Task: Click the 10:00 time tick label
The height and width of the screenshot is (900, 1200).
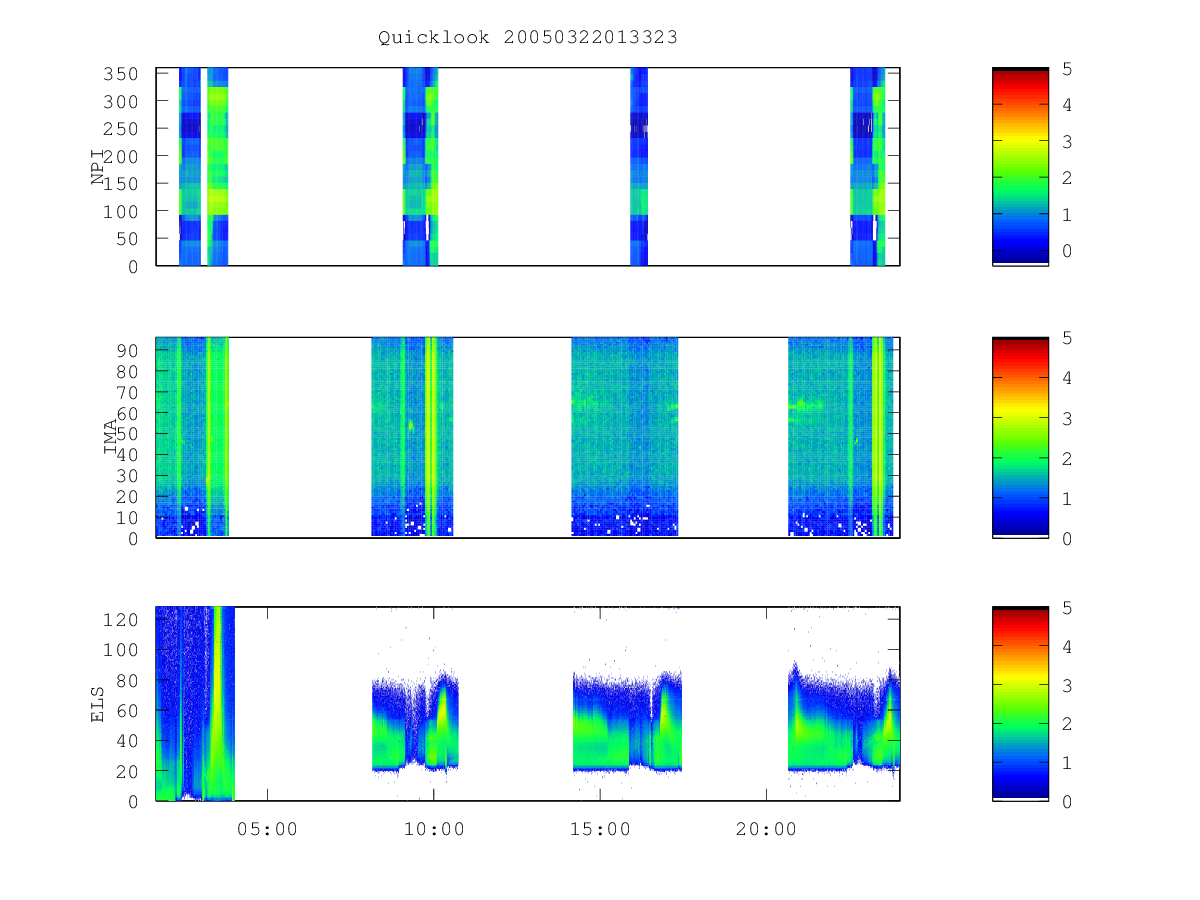Action: click(433, 830)
